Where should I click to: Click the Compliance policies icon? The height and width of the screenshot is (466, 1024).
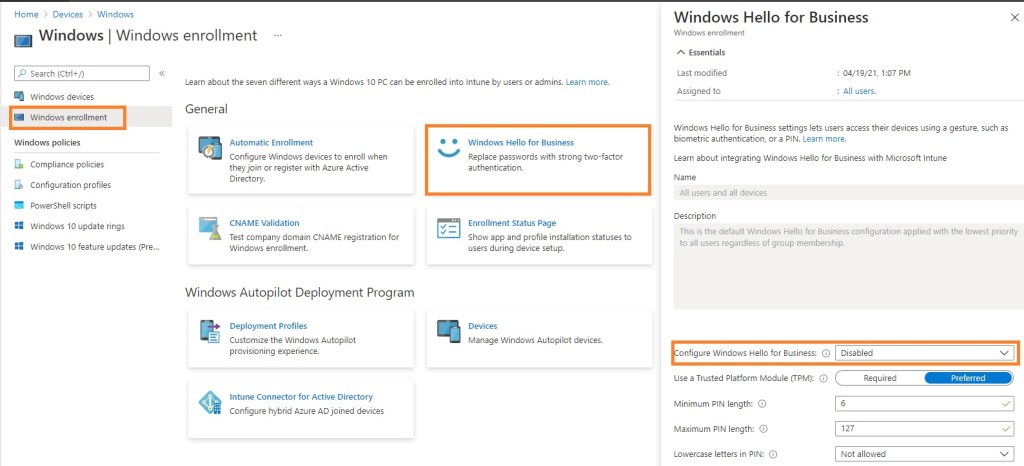19,164
